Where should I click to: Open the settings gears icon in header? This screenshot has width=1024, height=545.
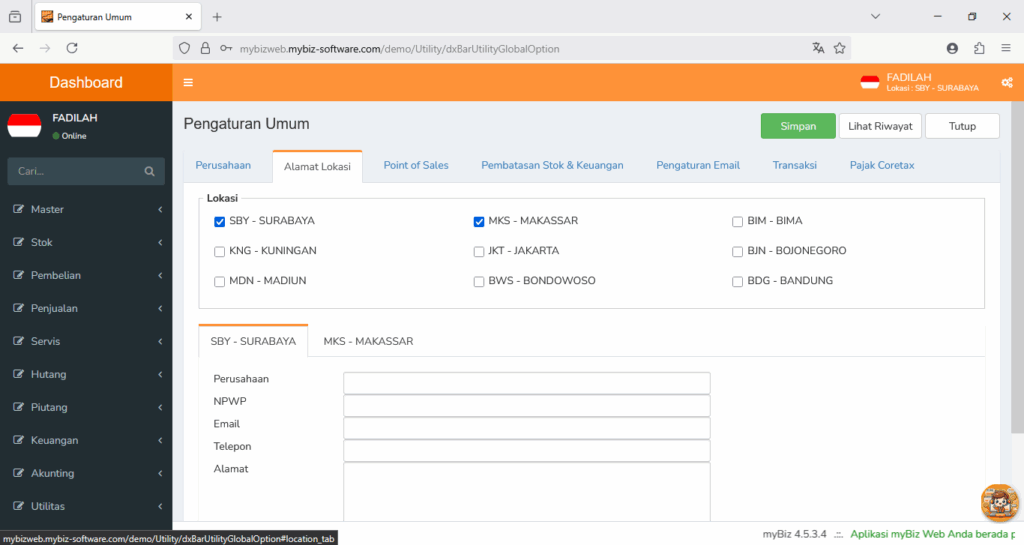(1007, 82)
